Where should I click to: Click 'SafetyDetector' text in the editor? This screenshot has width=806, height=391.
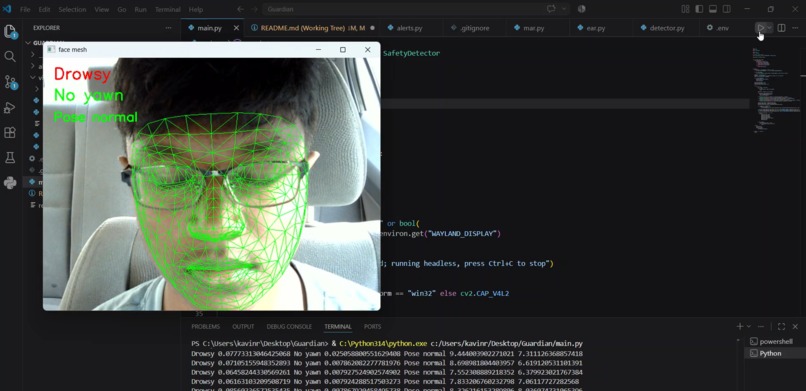pos(411,53)
